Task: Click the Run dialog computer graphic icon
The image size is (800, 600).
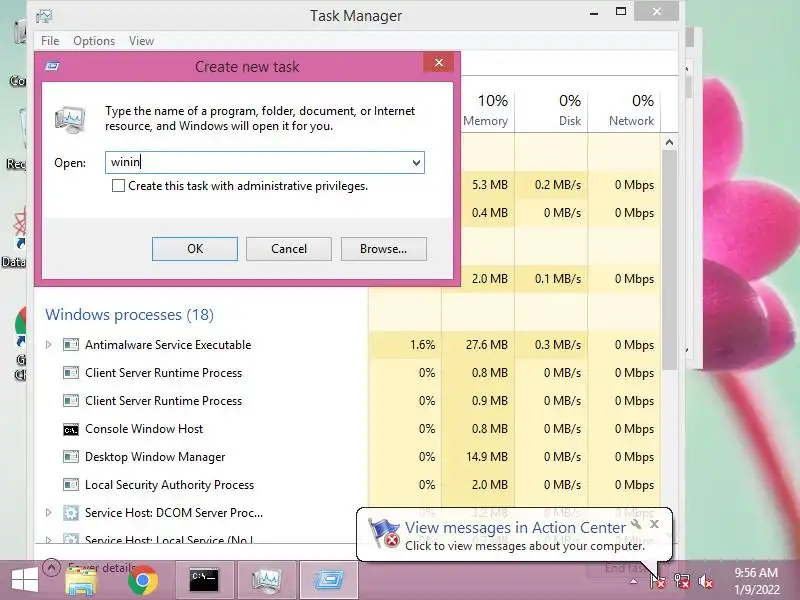Action: click(70, 120)
